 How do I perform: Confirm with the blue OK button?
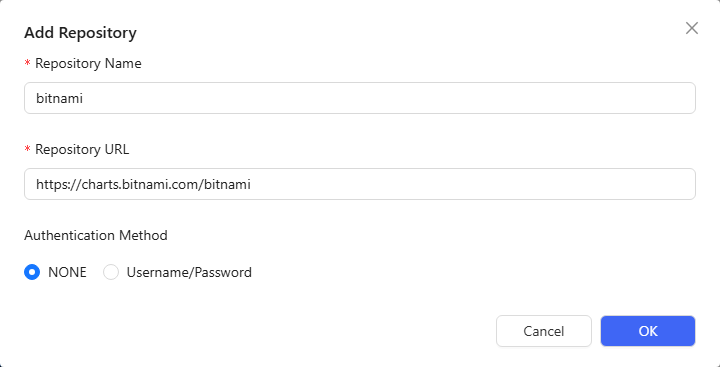[x=647, y=331]
